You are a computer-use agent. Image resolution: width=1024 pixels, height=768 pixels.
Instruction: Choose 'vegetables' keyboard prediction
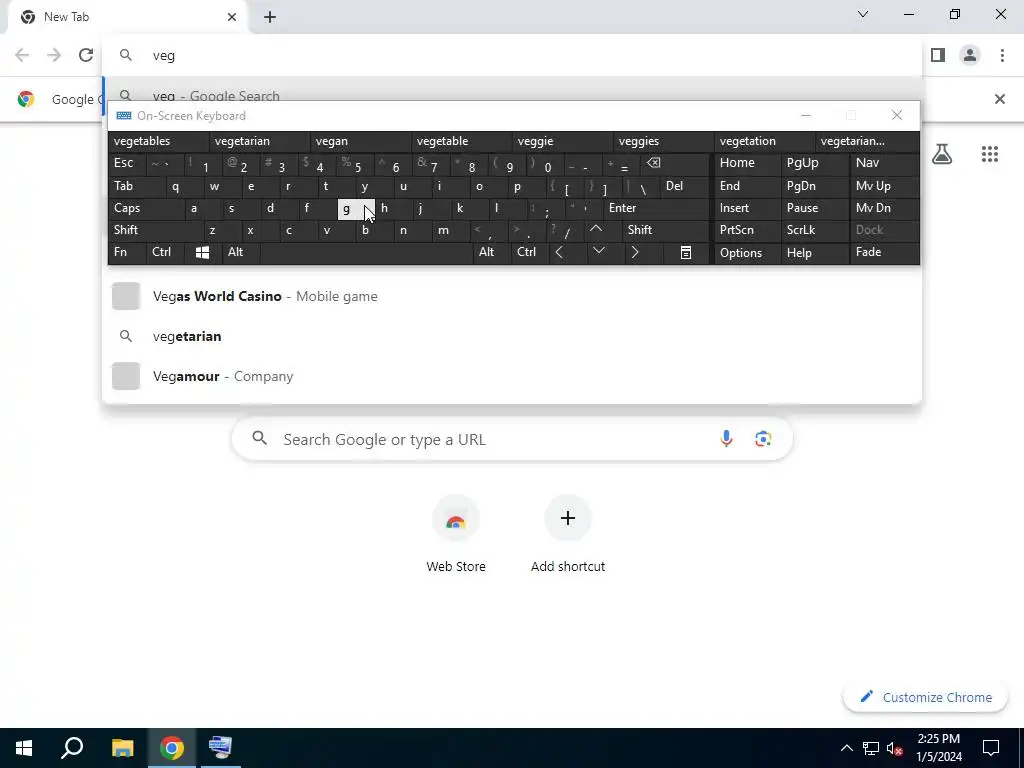coord(159,141)
